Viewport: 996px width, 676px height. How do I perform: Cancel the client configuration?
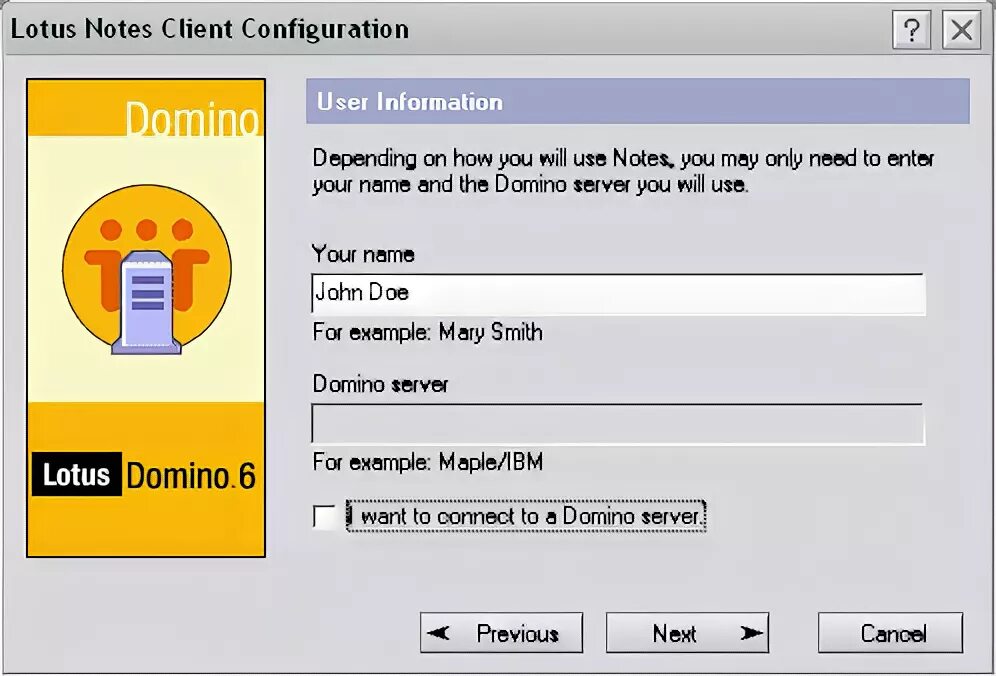(891, 633)
